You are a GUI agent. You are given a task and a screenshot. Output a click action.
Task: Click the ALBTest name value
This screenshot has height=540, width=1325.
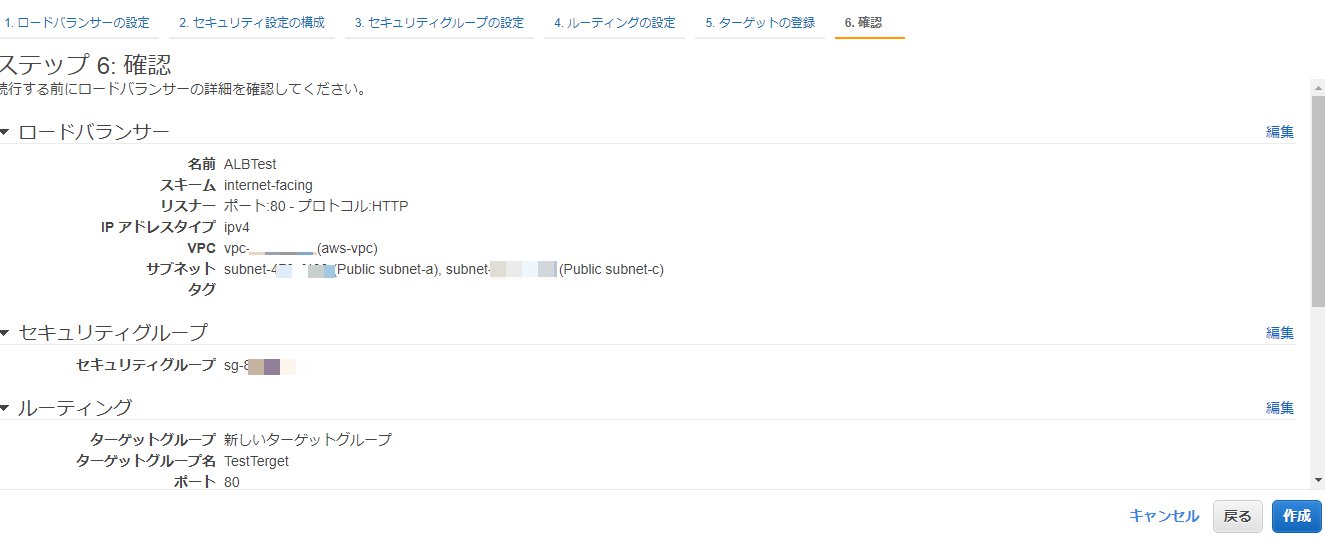(x=250, y=164)
